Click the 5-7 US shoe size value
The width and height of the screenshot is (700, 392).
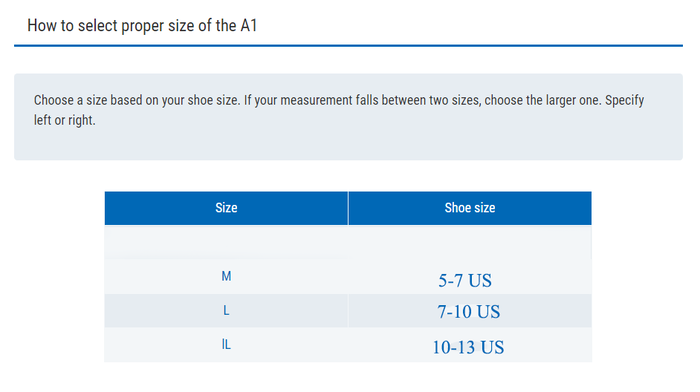click(465, 280)
